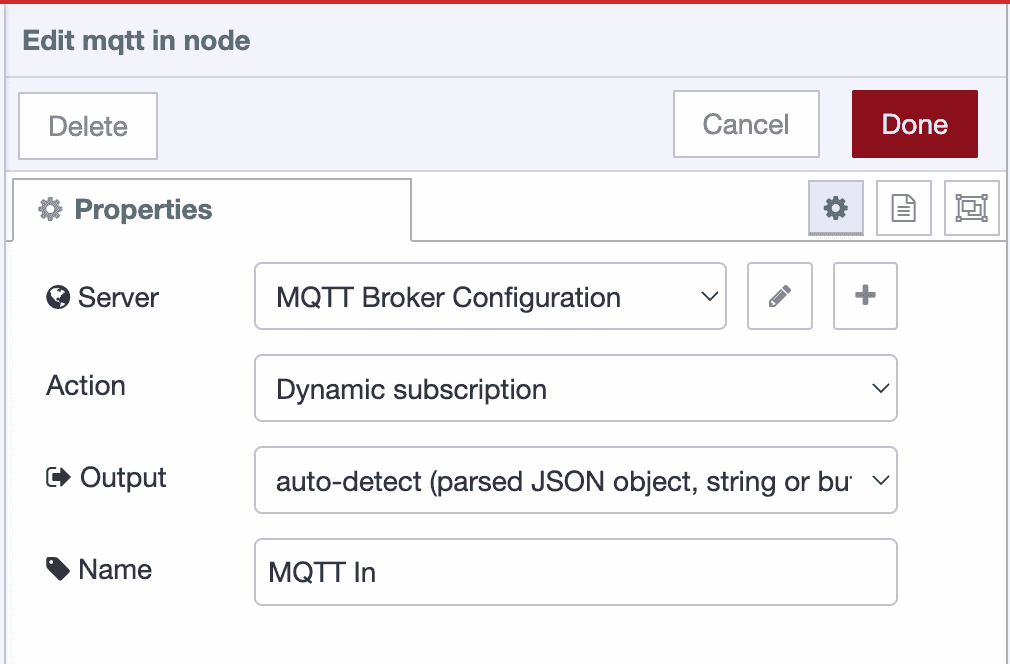Delete the mqtt in node
Viewport: 1010px width, 664px height.
pos(87,125)
